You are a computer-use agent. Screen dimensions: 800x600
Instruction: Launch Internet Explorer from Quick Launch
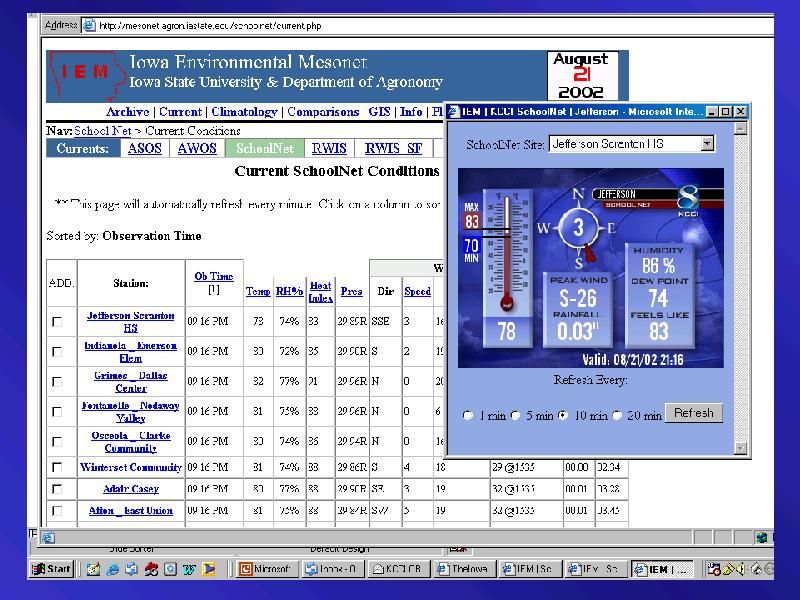click(113, 569)
